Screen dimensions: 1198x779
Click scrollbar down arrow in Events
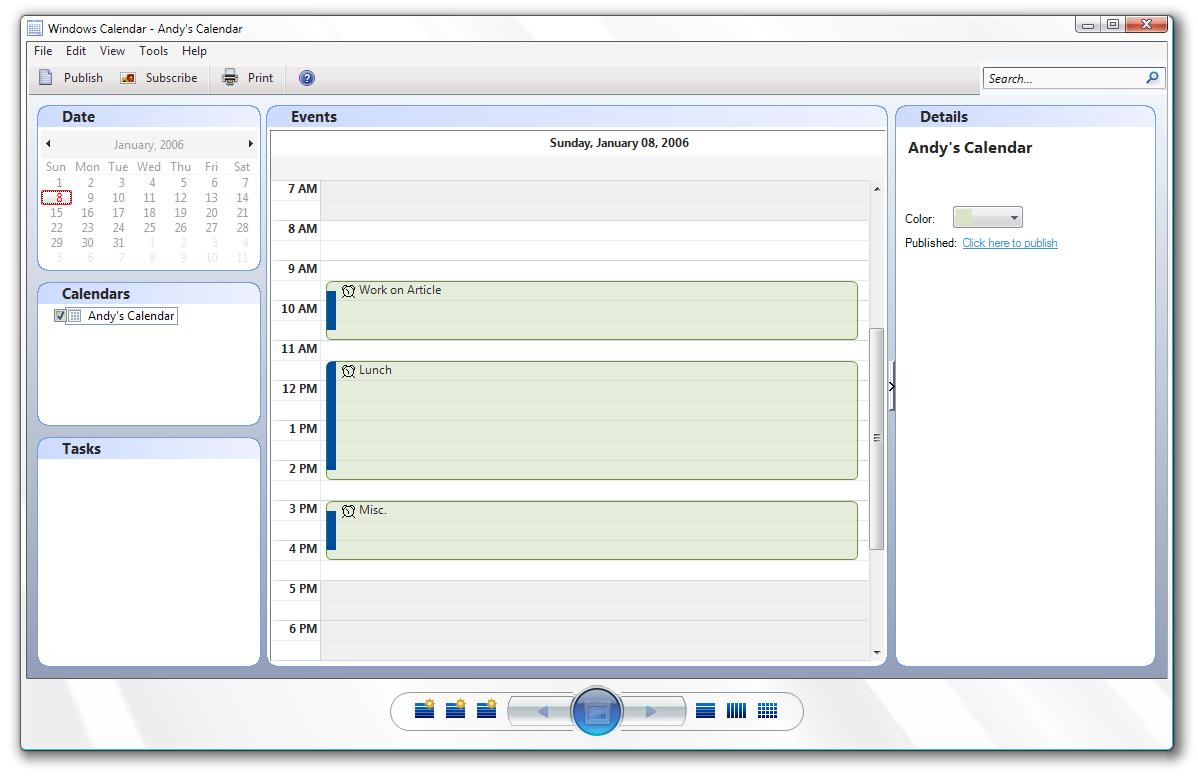pos(877,652)
